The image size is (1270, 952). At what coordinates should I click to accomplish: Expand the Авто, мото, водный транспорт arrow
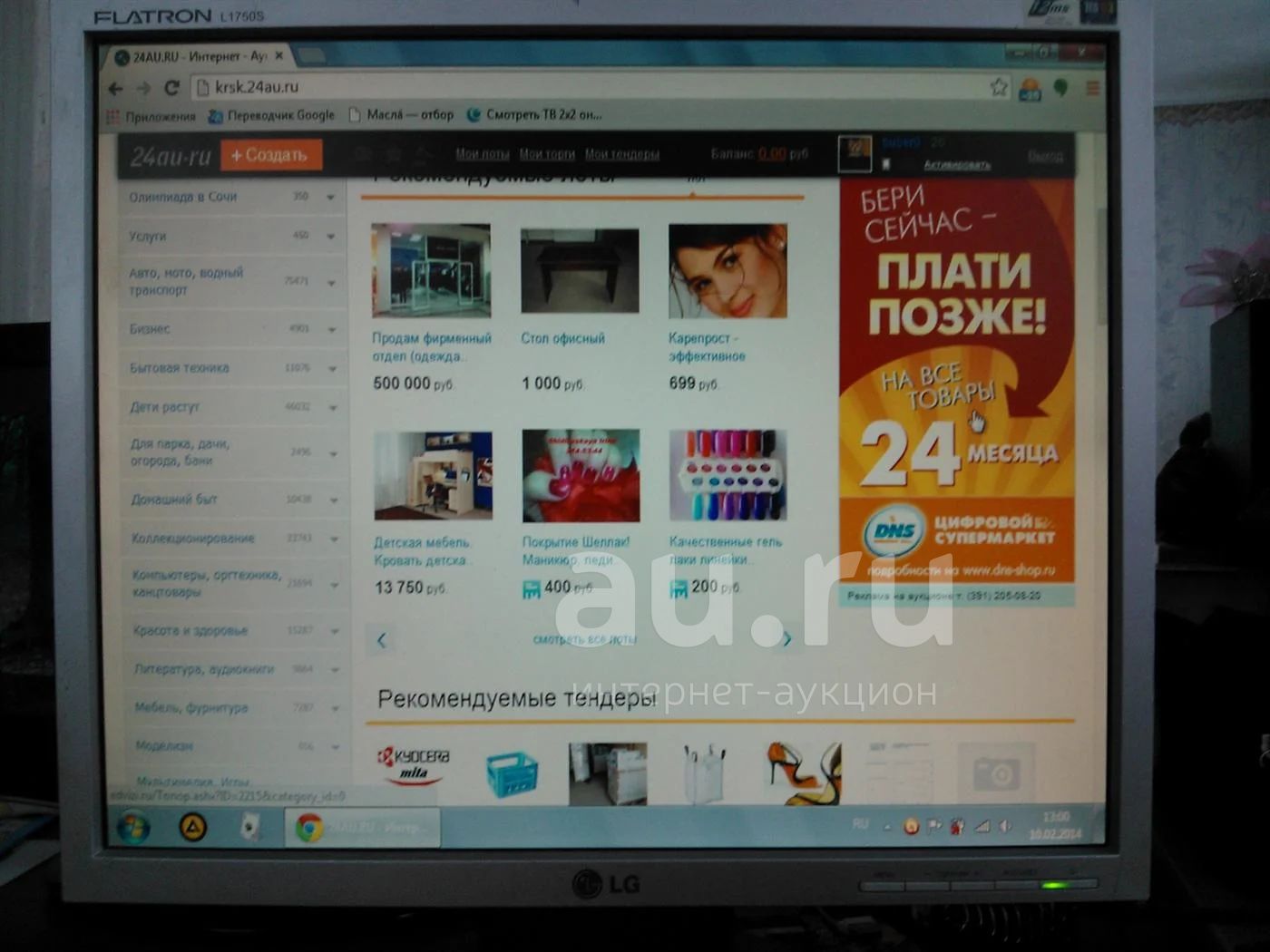pyautogui.click(x=331, y=282)
